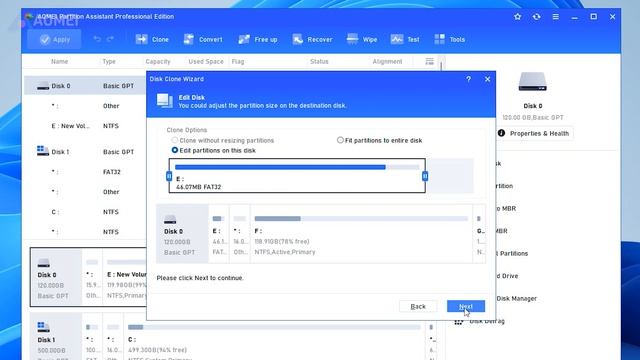Click the Capacity column header
Screen dimensions: 640x360
click(x=158, y=62)
